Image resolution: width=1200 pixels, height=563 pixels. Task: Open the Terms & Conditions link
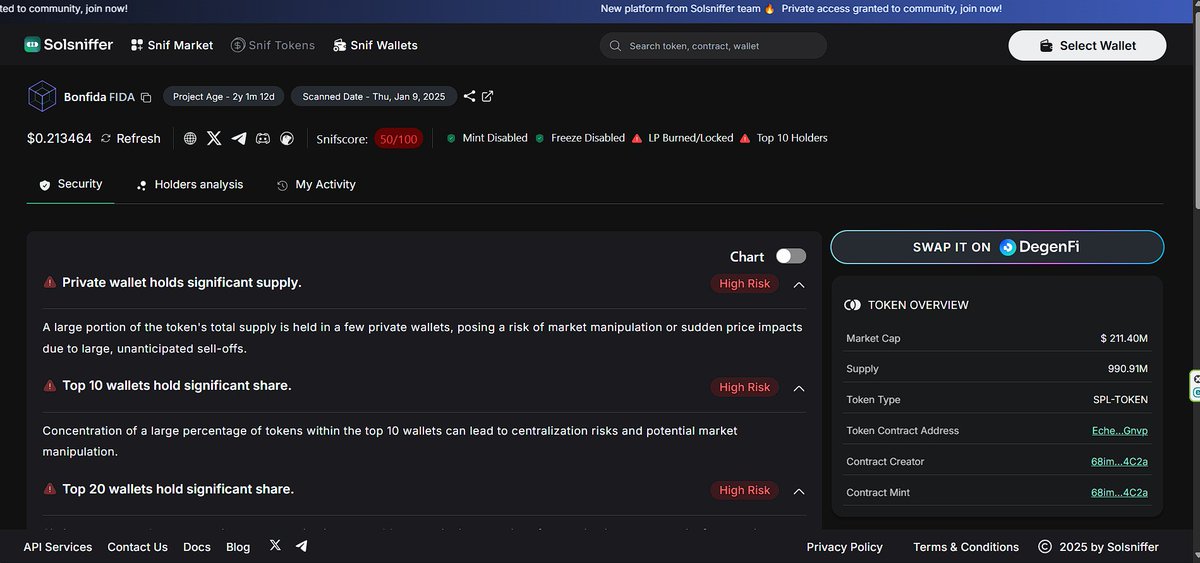click(x=966, y=547)
